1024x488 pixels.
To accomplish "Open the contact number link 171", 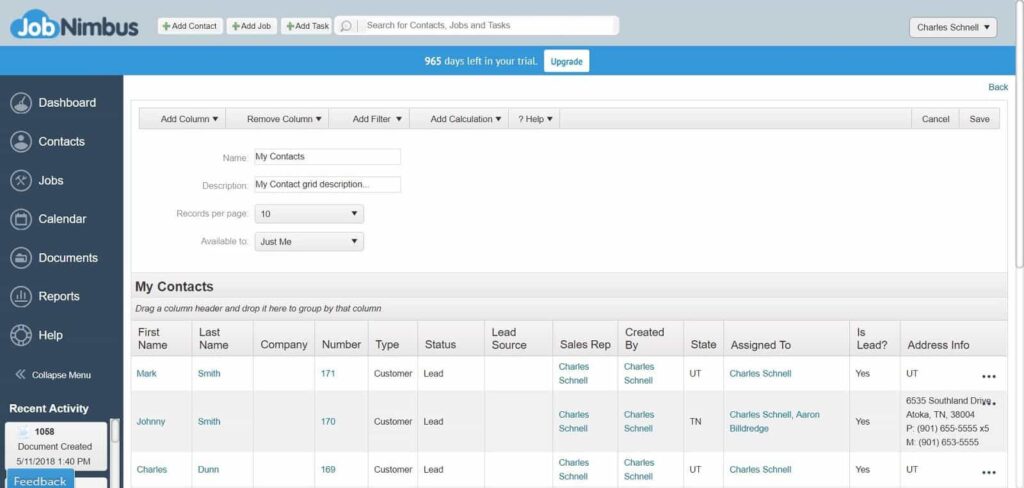I will pos(328,374).
